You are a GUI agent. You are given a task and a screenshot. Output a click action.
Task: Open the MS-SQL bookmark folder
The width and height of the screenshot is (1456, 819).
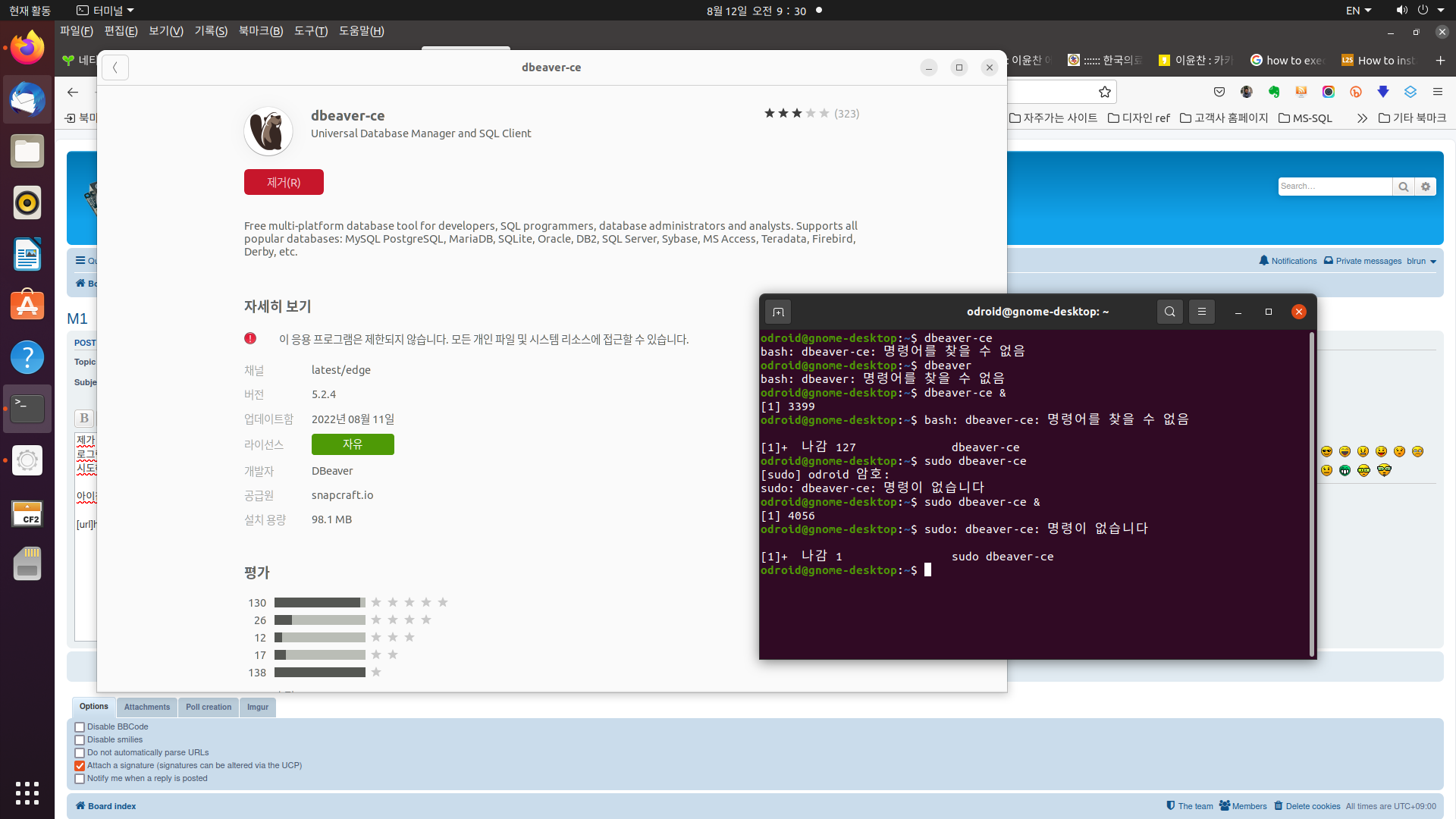coord(1305,118)
